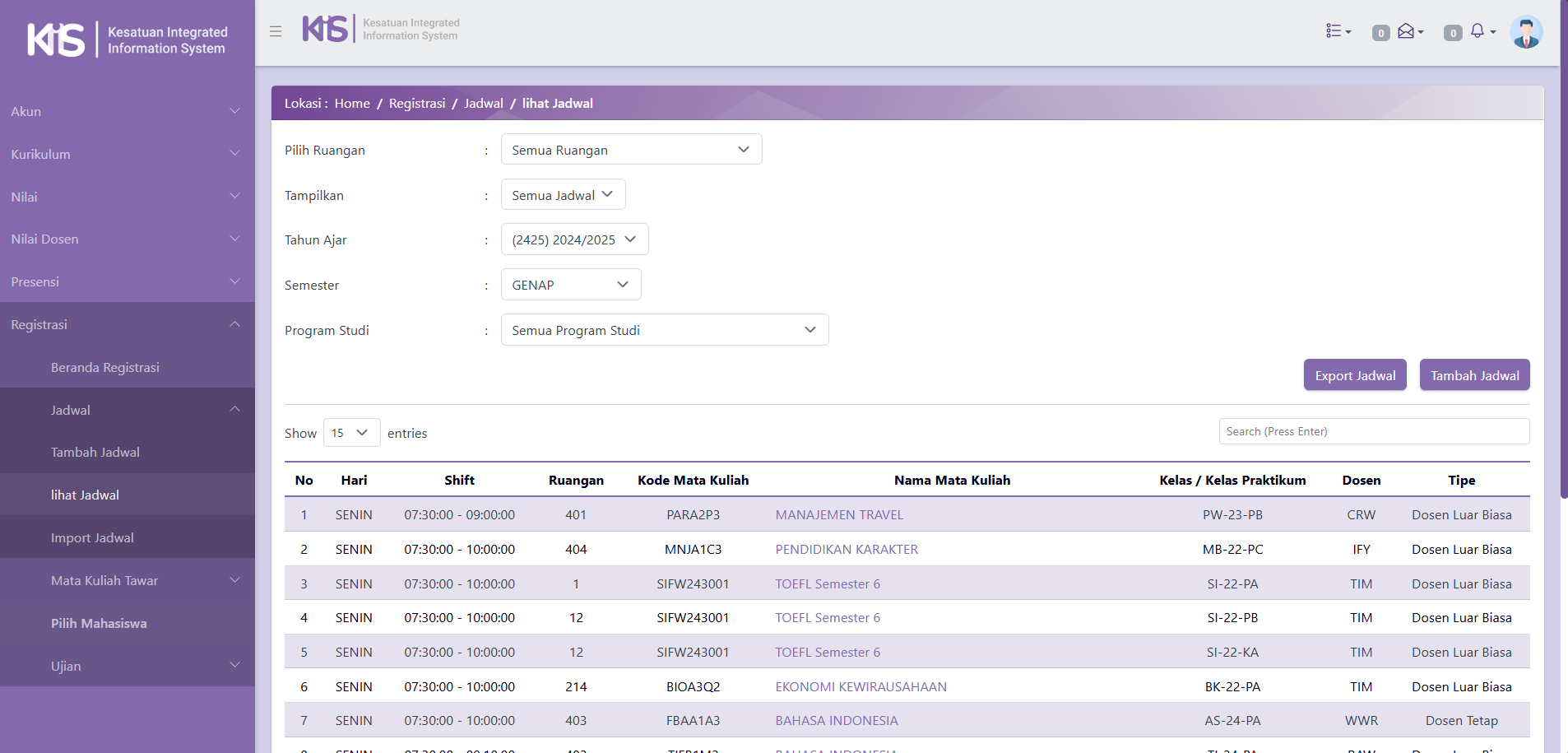Open MANAJEMEN TRAVEL course link
The width and height of the screenshot is (1568, 753).
pos(839,515)
